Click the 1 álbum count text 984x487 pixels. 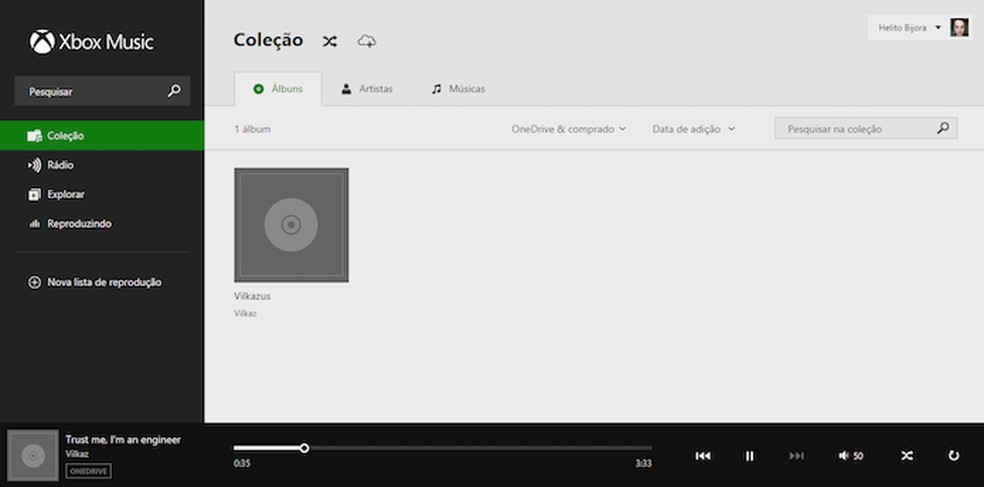[252, 129]
